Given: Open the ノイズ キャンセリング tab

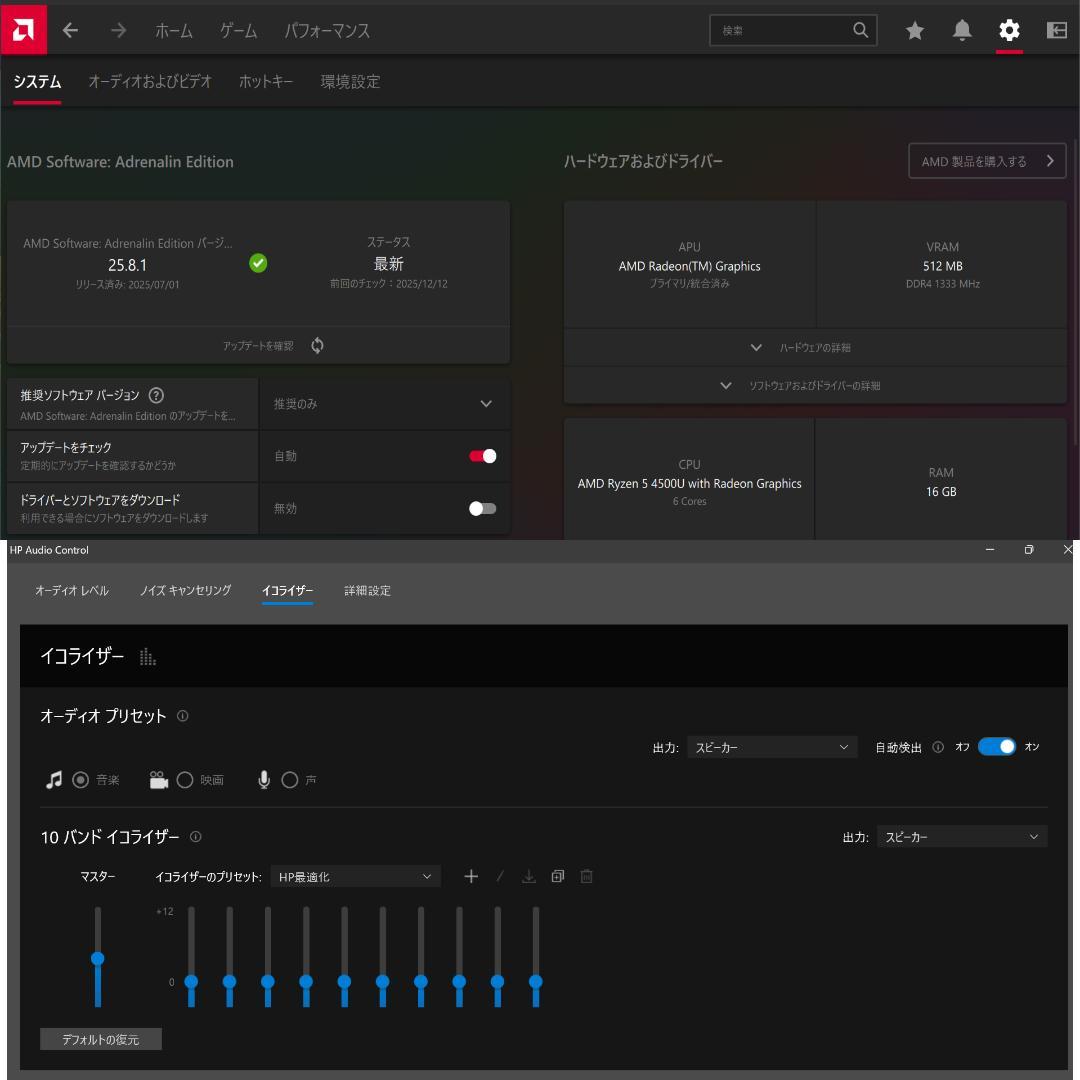Looking at the screenshot, I should 185,591.
